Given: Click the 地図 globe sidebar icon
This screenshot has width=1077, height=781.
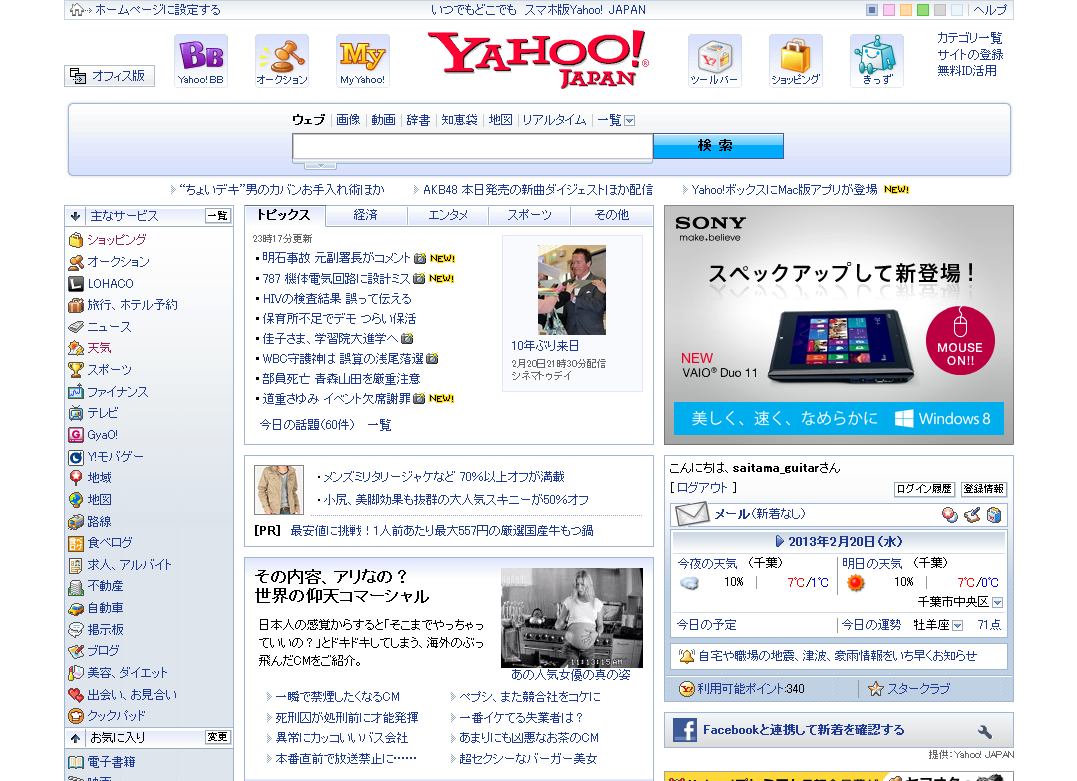Looking at the screenshot, I should [76, 500].
